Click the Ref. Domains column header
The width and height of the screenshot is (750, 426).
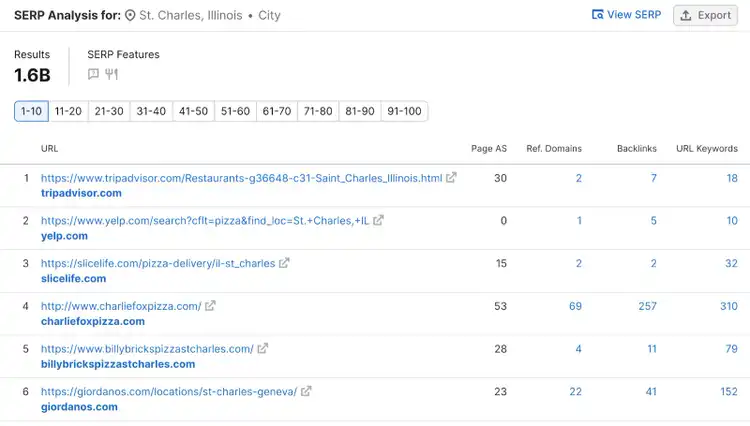coord(554,149)
